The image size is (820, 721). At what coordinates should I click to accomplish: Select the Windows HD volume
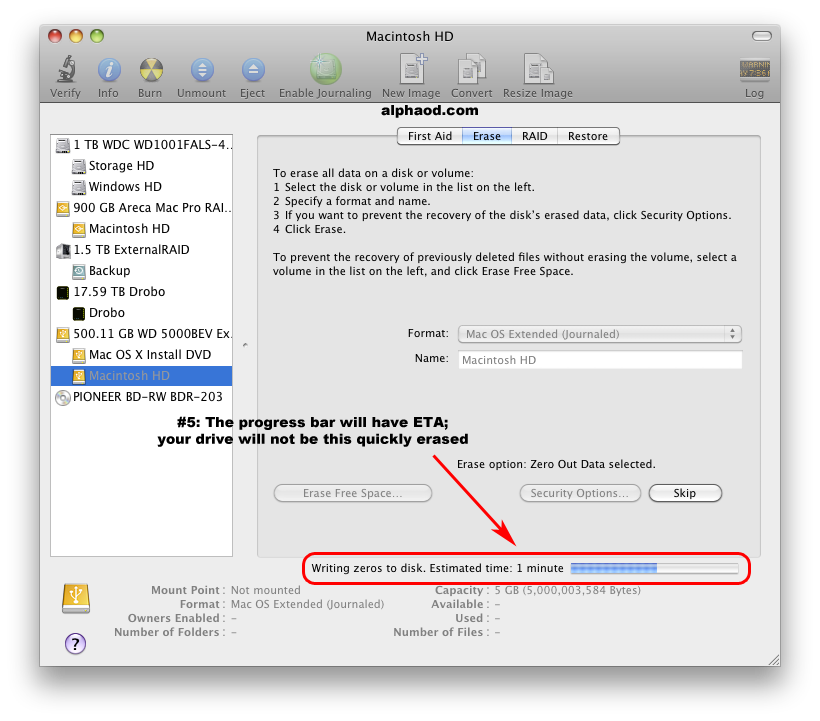[142, 187]
